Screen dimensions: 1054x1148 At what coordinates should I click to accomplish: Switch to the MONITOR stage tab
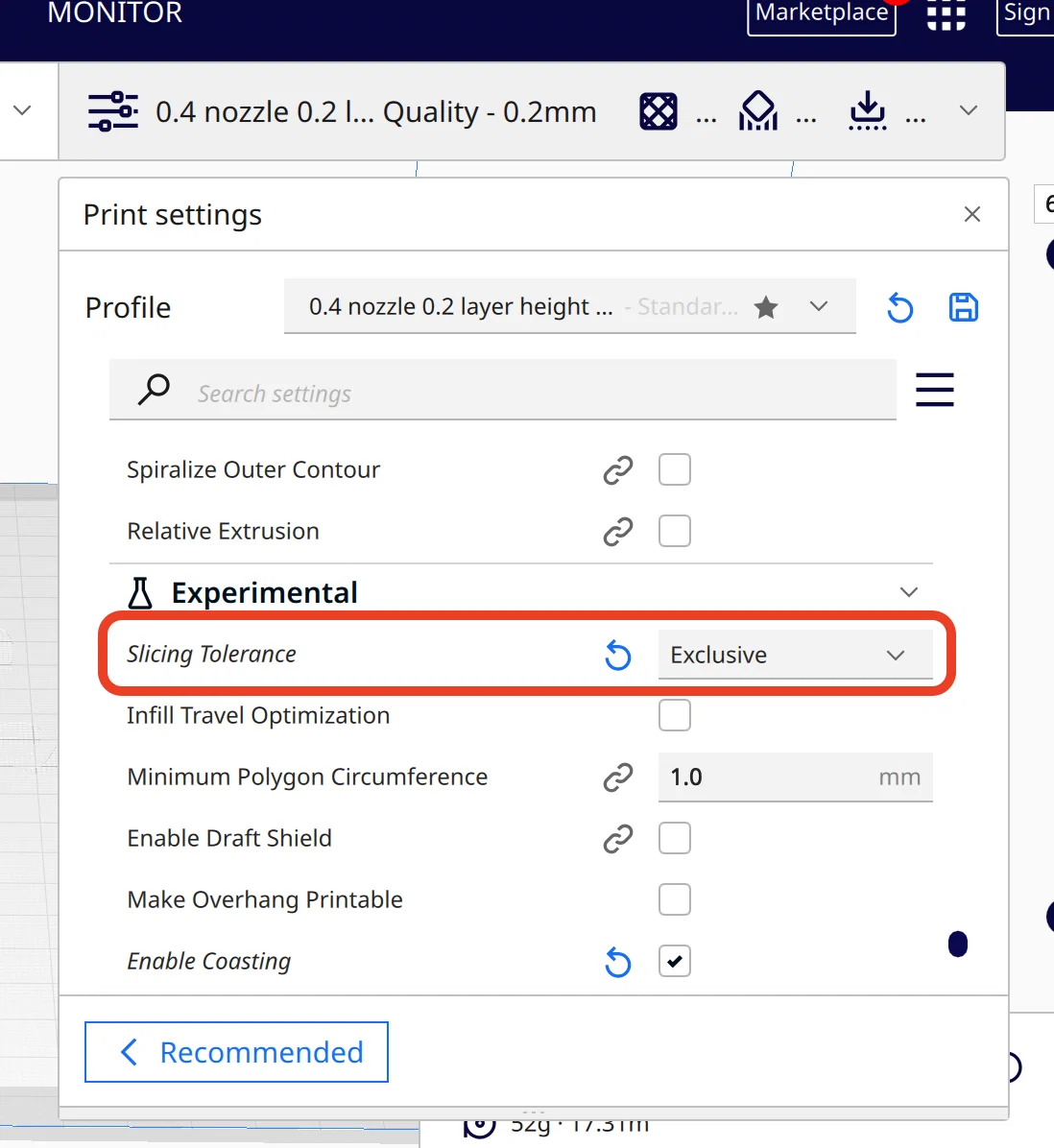click(x=115, y=13)
